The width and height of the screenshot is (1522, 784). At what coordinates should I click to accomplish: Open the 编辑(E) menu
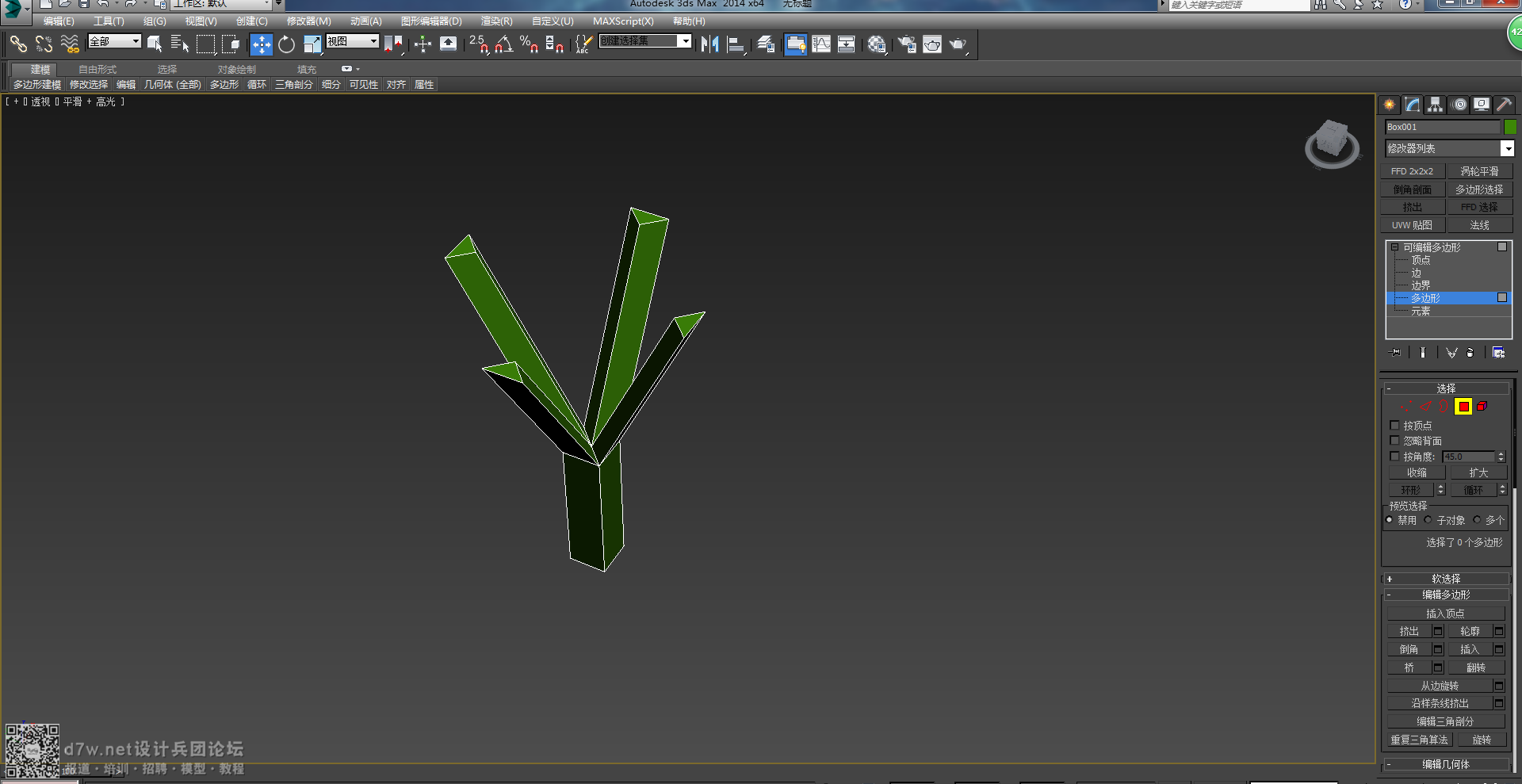[59, 21]
